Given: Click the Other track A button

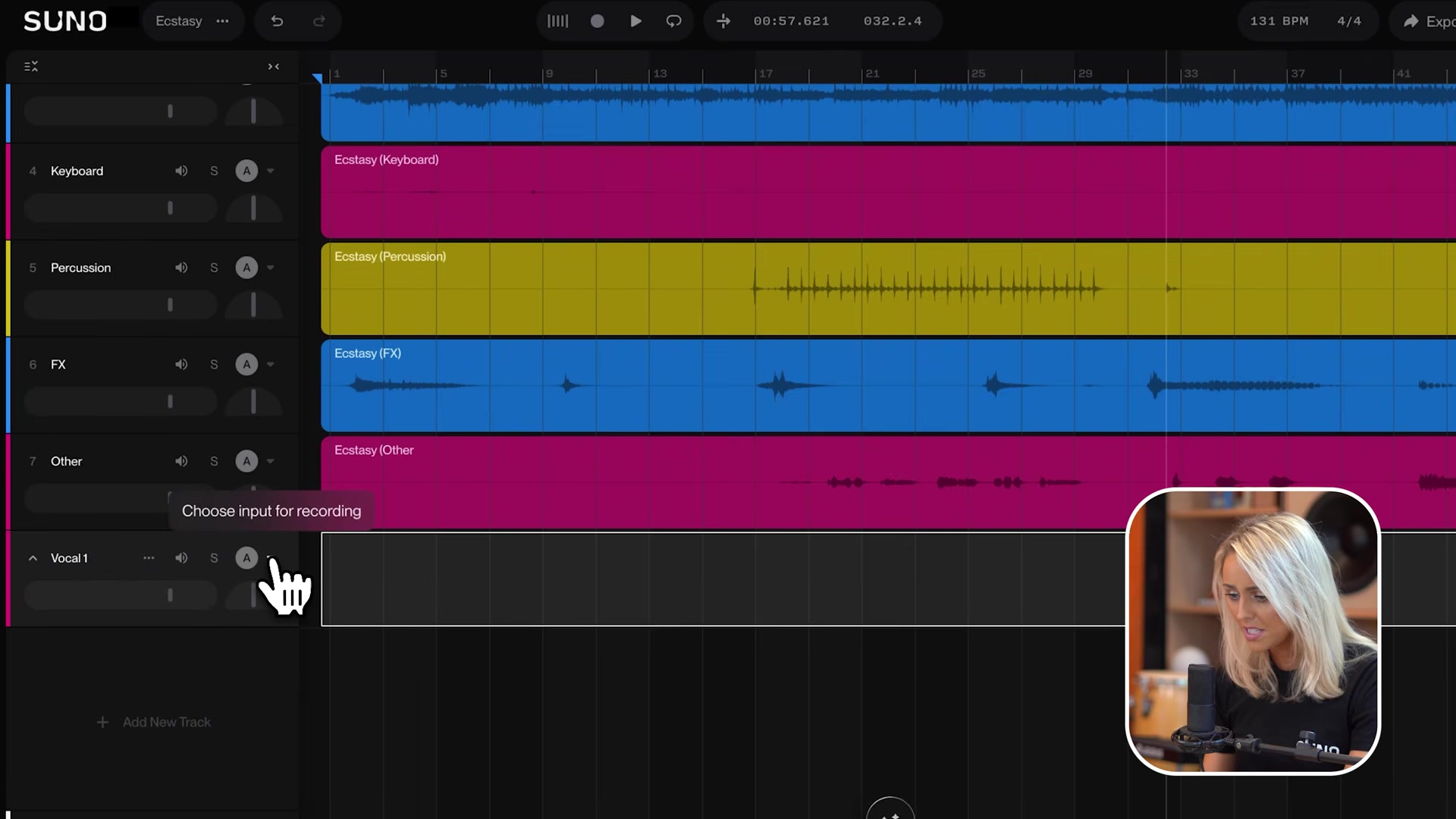Looking at the screenshot, I should coord(246,461).
